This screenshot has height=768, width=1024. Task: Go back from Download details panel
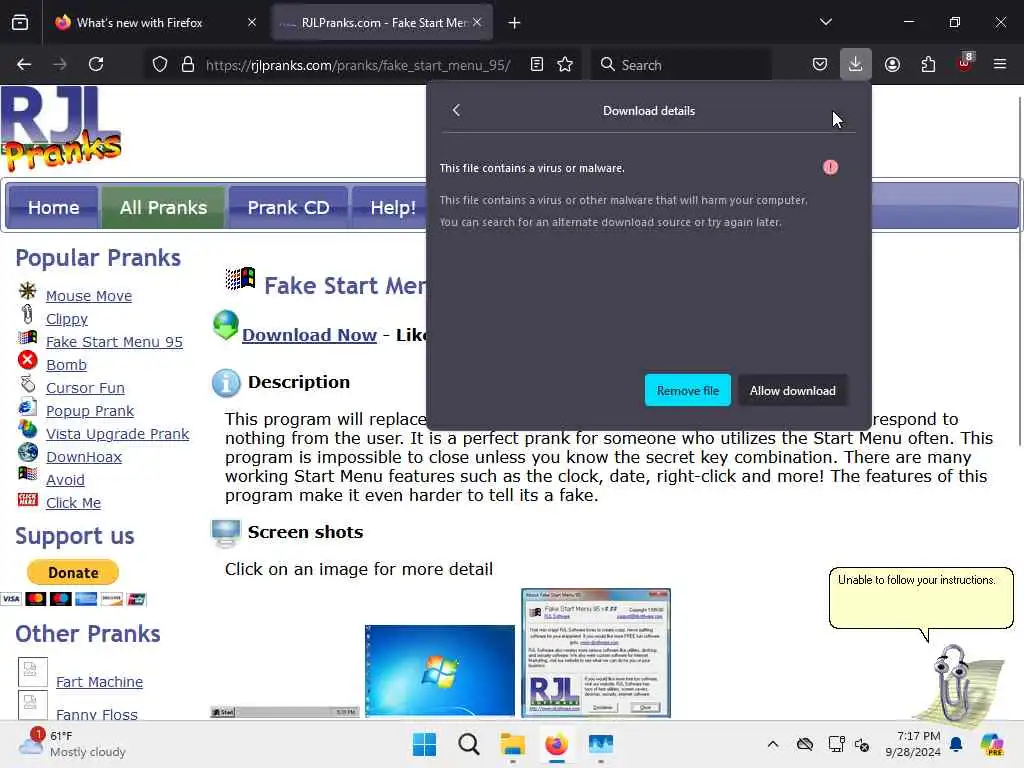[x=456, y=110]
